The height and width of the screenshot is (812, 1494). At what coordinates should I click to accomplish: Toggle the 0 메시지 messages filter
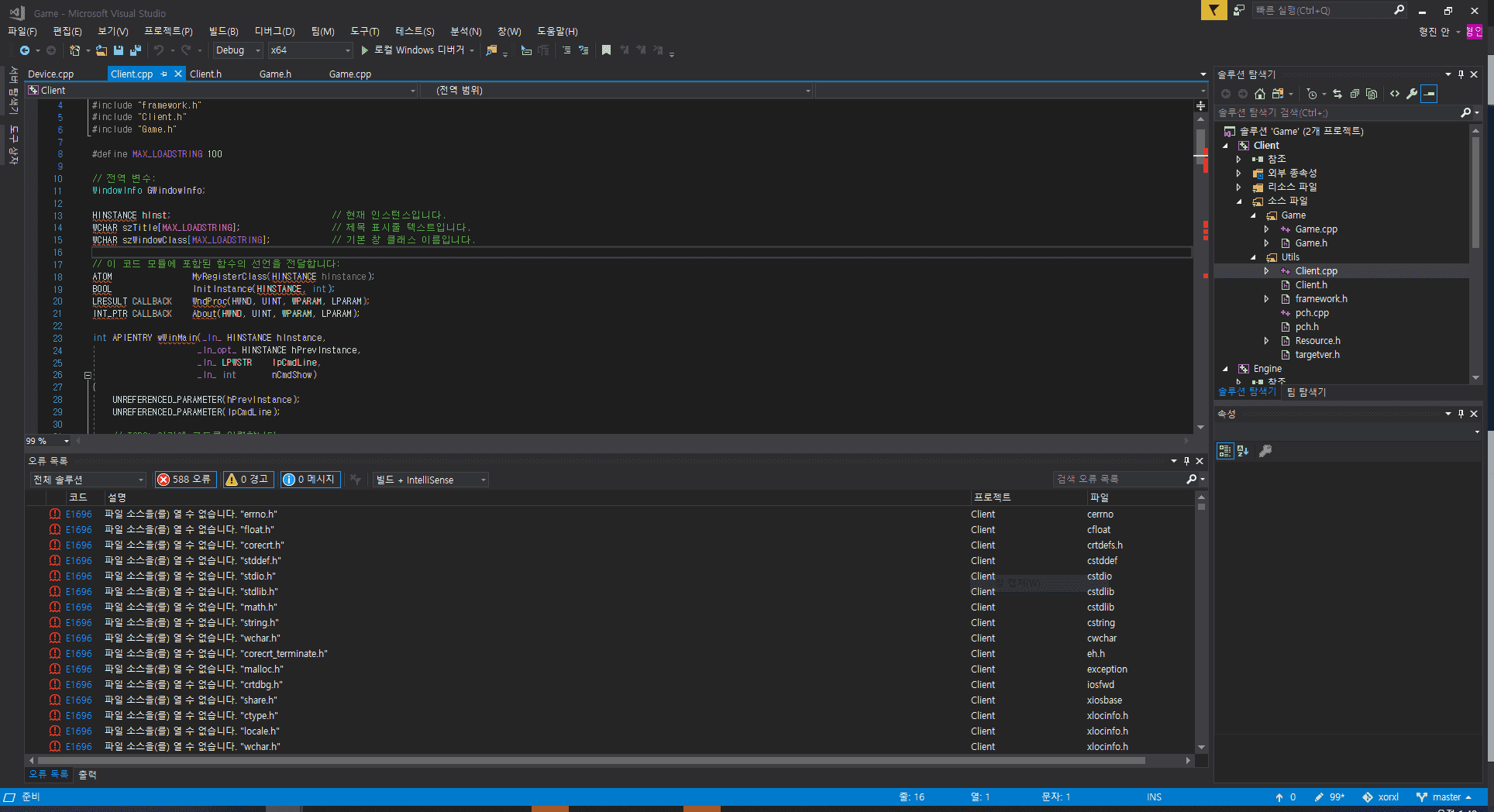(310, 480)
